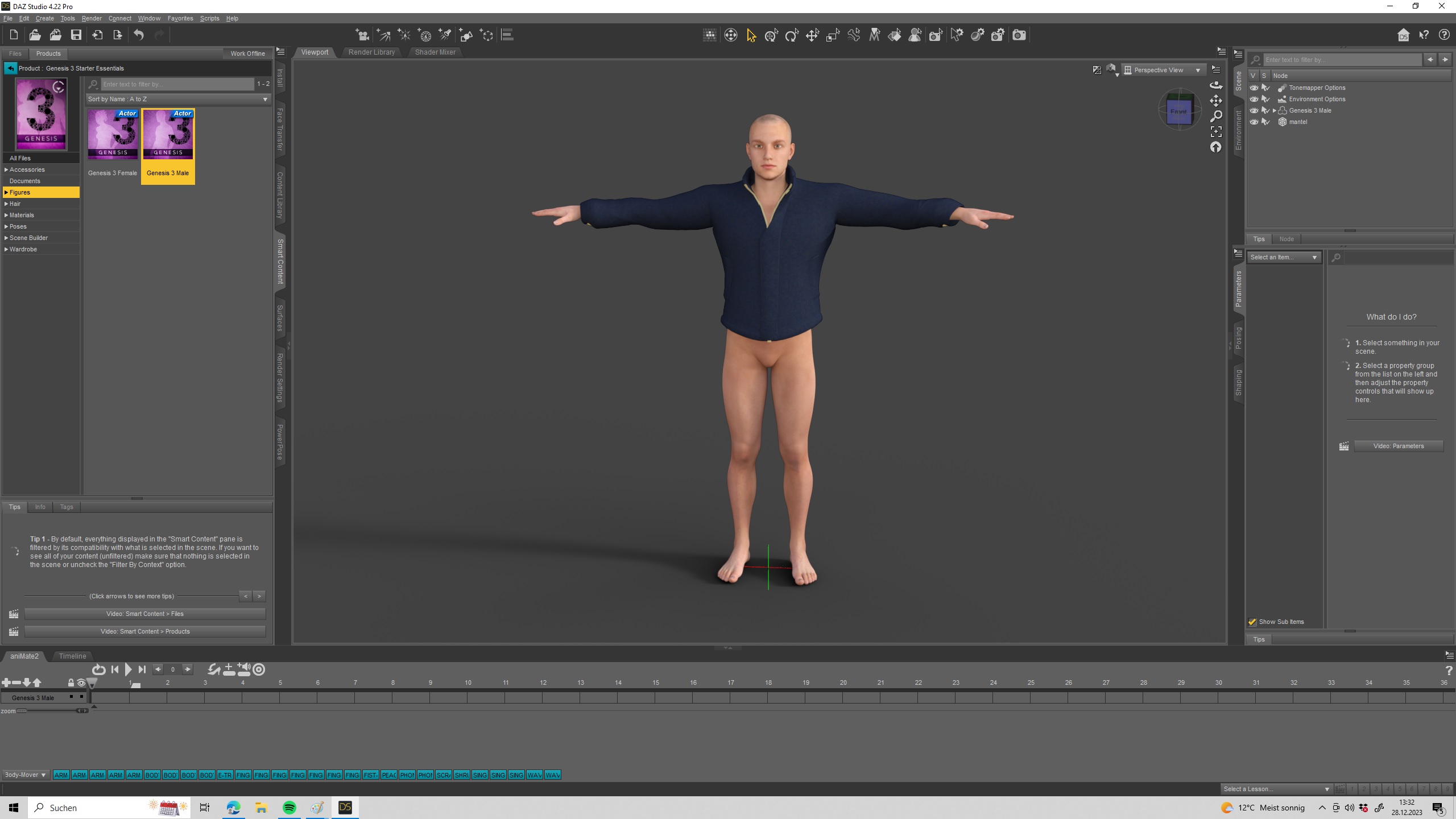Click the Undo arrow icon

pos(139,35)
